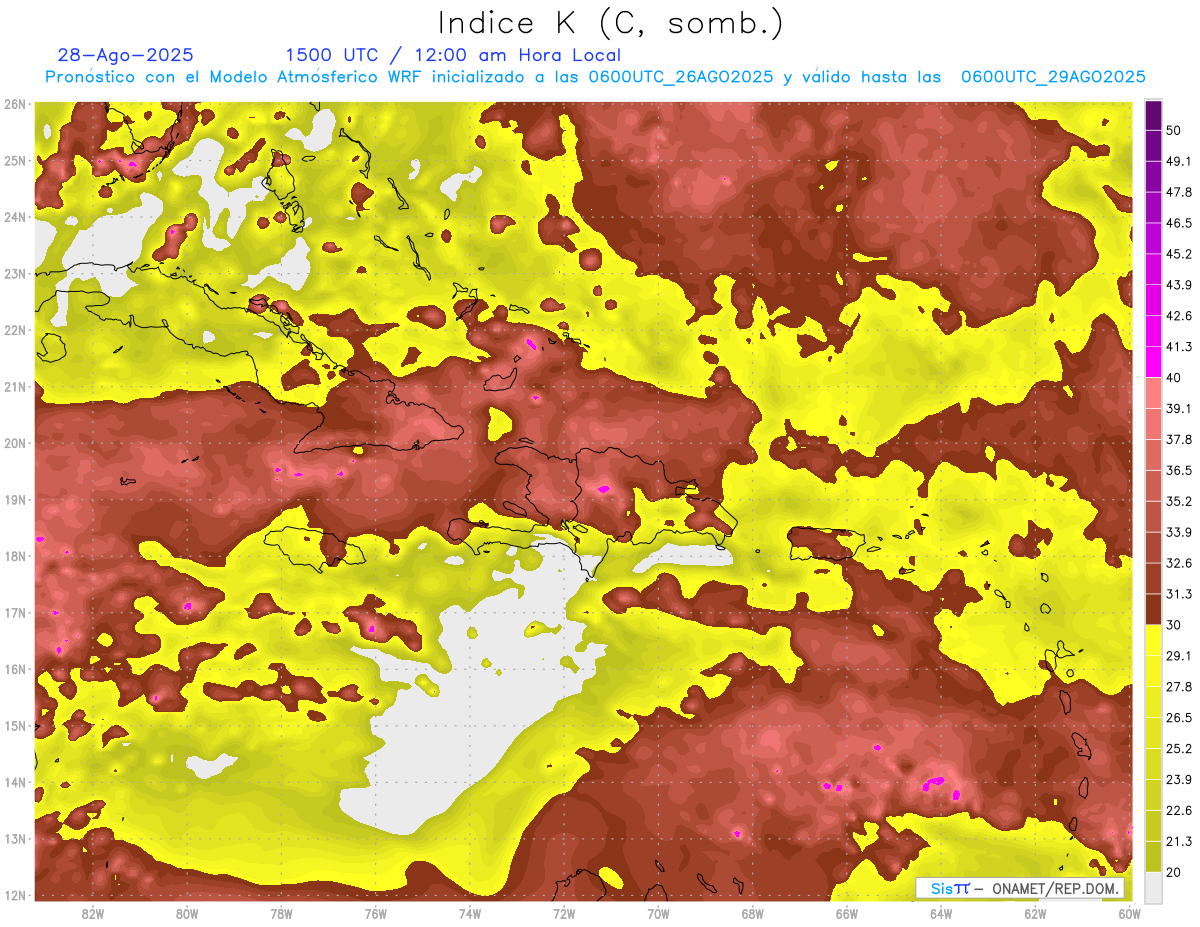Select the 18N latitude label
This screenshot has width=1200, height=927.
tap(16, 556)
